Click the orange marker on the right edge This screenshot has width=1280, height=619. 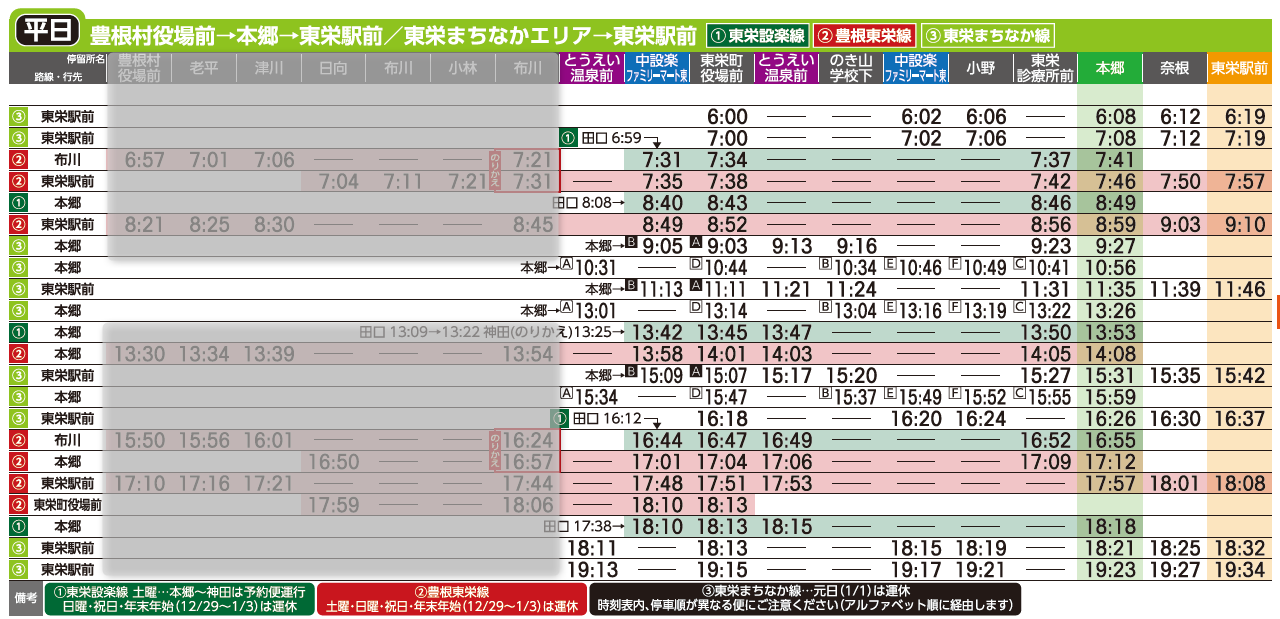point(1277,311)
